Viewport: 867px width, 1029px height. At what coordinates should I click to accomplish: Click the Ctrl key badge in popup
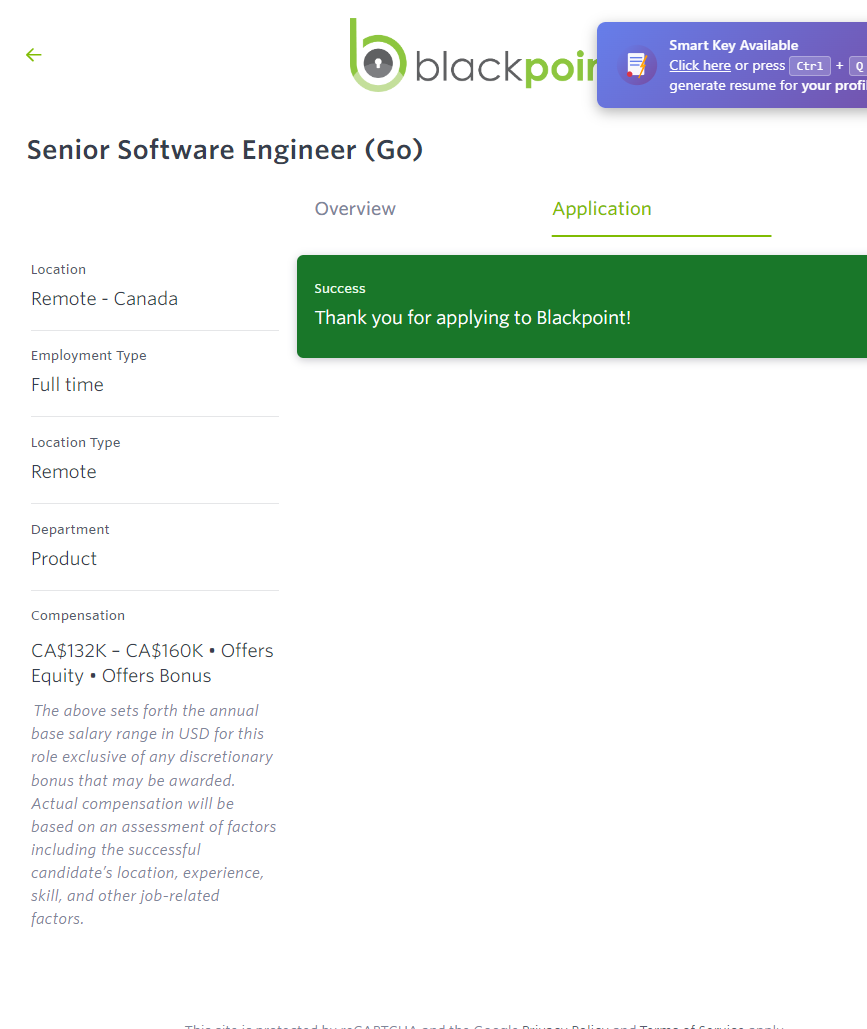(809, 66)
